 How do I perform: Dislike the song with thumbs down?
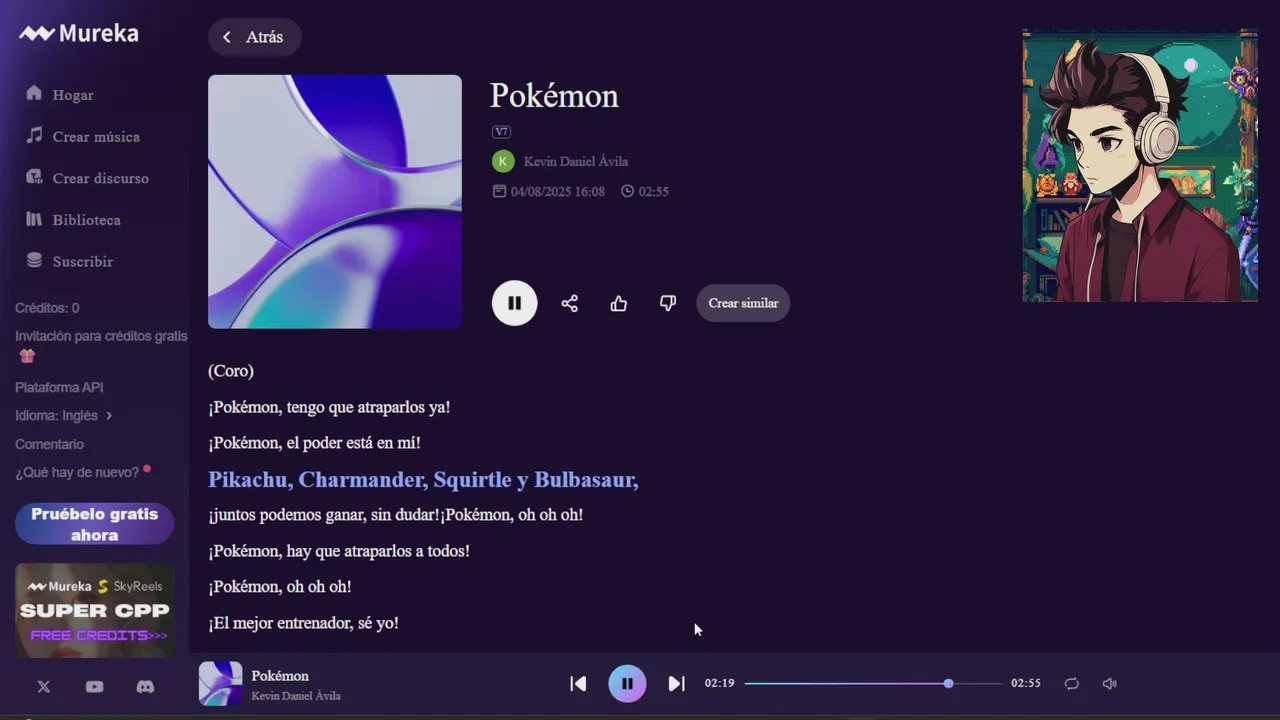click(x=668, y=303)
